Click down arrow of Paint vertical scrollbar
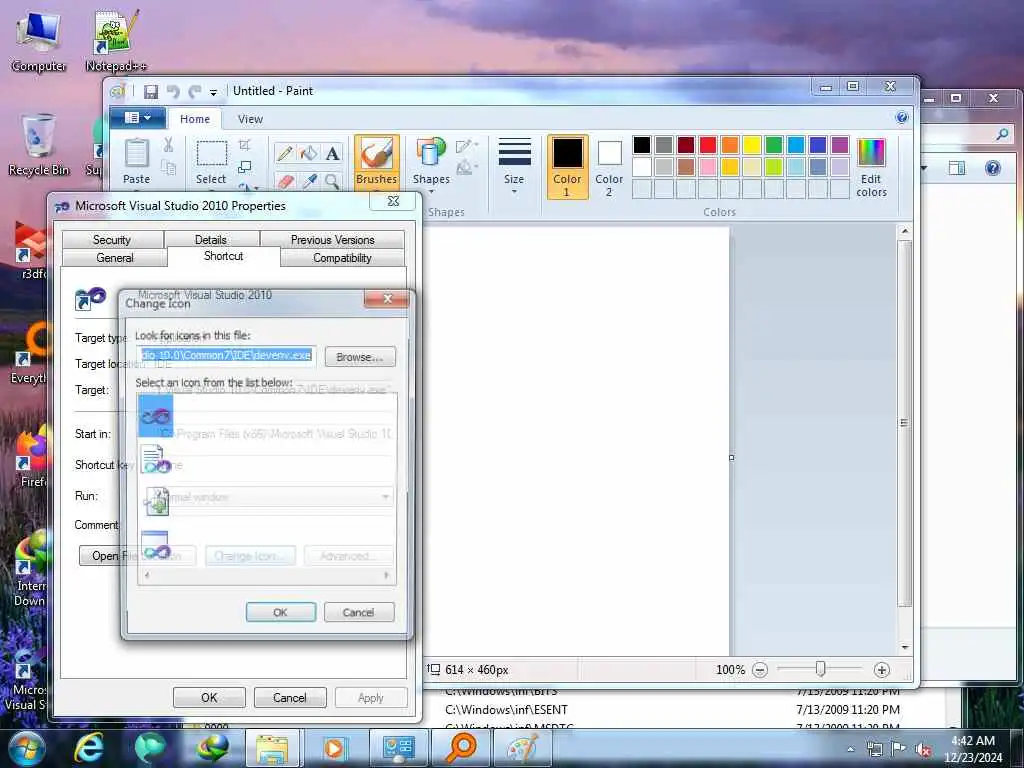Screen dimensions: 1024x768 pyautogui.click(x=905, y=648)
